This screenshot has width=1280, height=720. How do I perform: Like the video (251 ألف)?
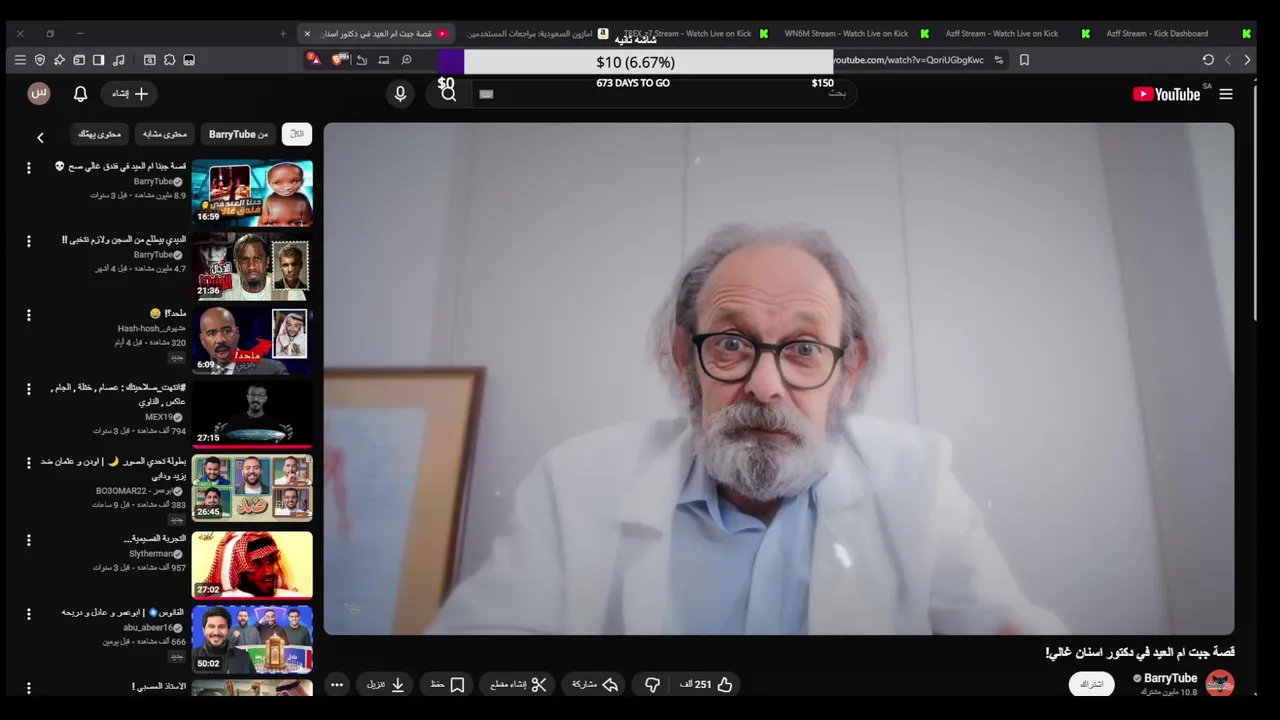click(707, 685)
